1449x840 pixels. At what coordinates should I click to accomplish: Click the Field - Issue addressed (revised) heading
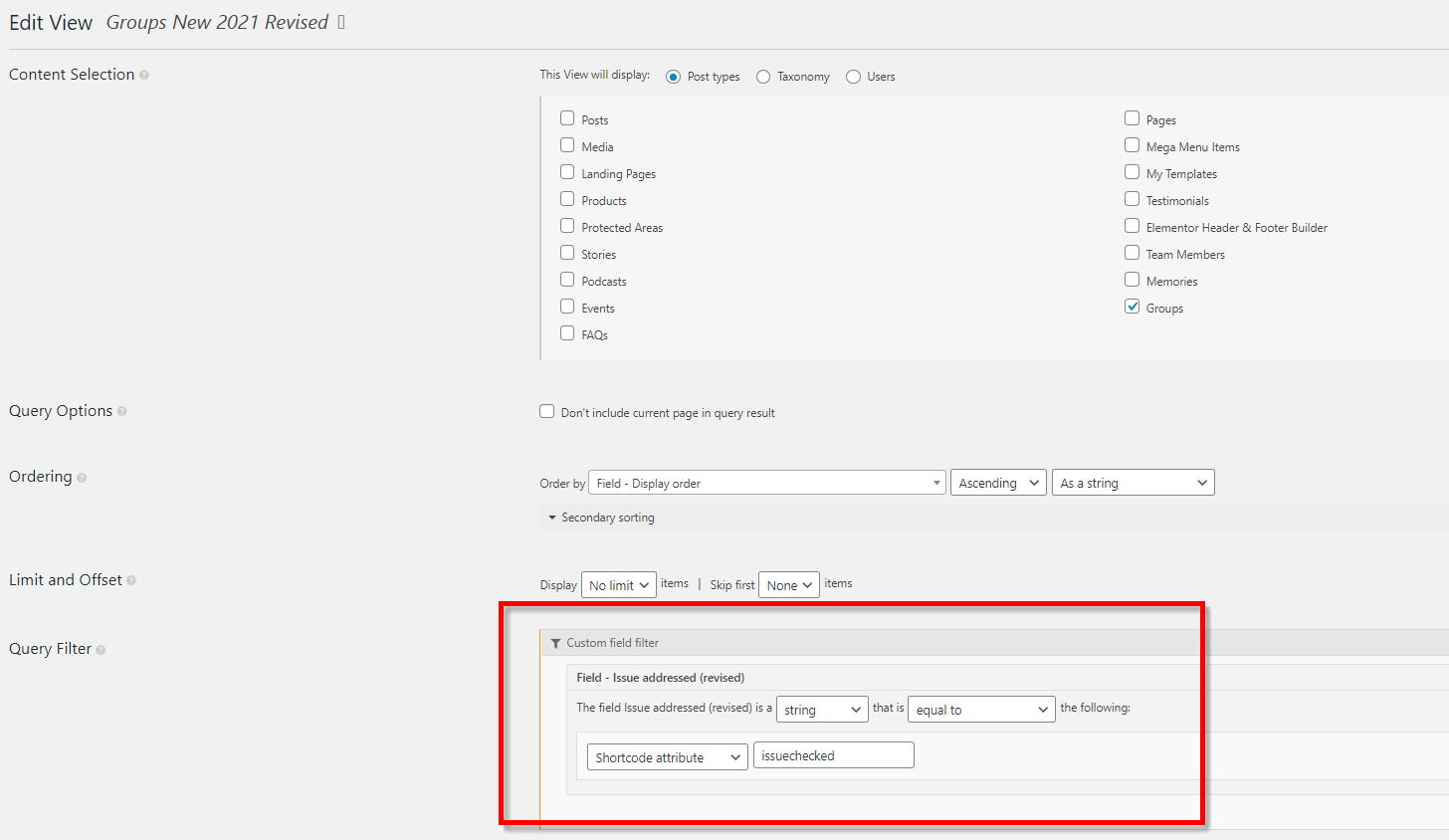tap(661, 678)
